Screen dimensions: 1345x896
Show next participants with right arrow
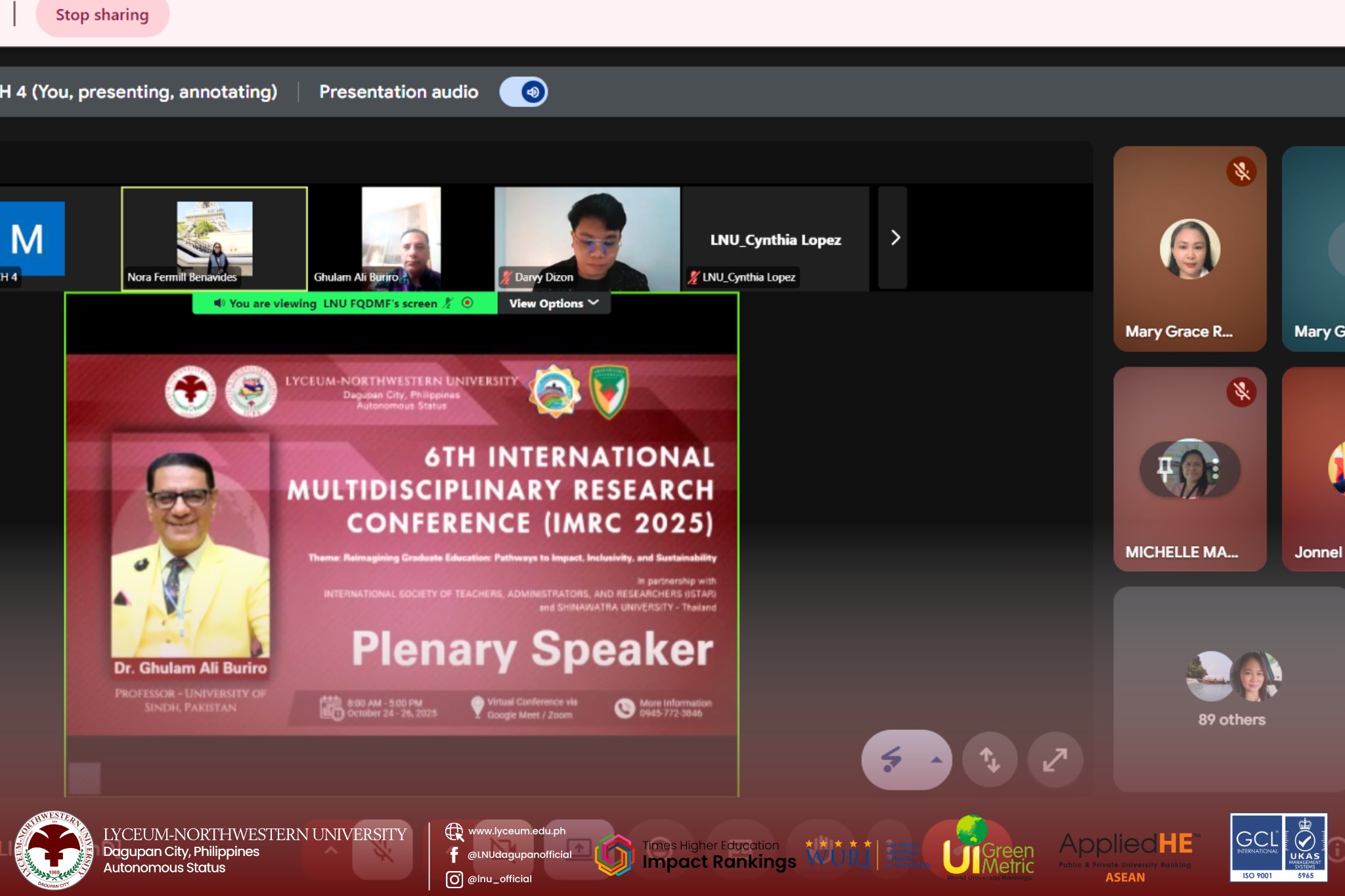(894, 238)
